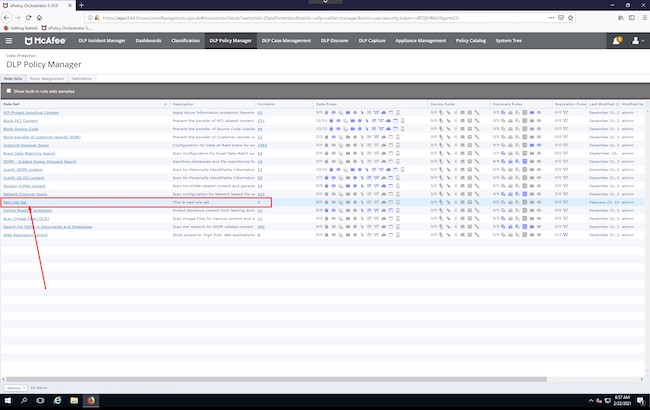Screen dimensions: 650x410
Task: Open Web Application Control rule set
Action: click(x=25, y=235)
